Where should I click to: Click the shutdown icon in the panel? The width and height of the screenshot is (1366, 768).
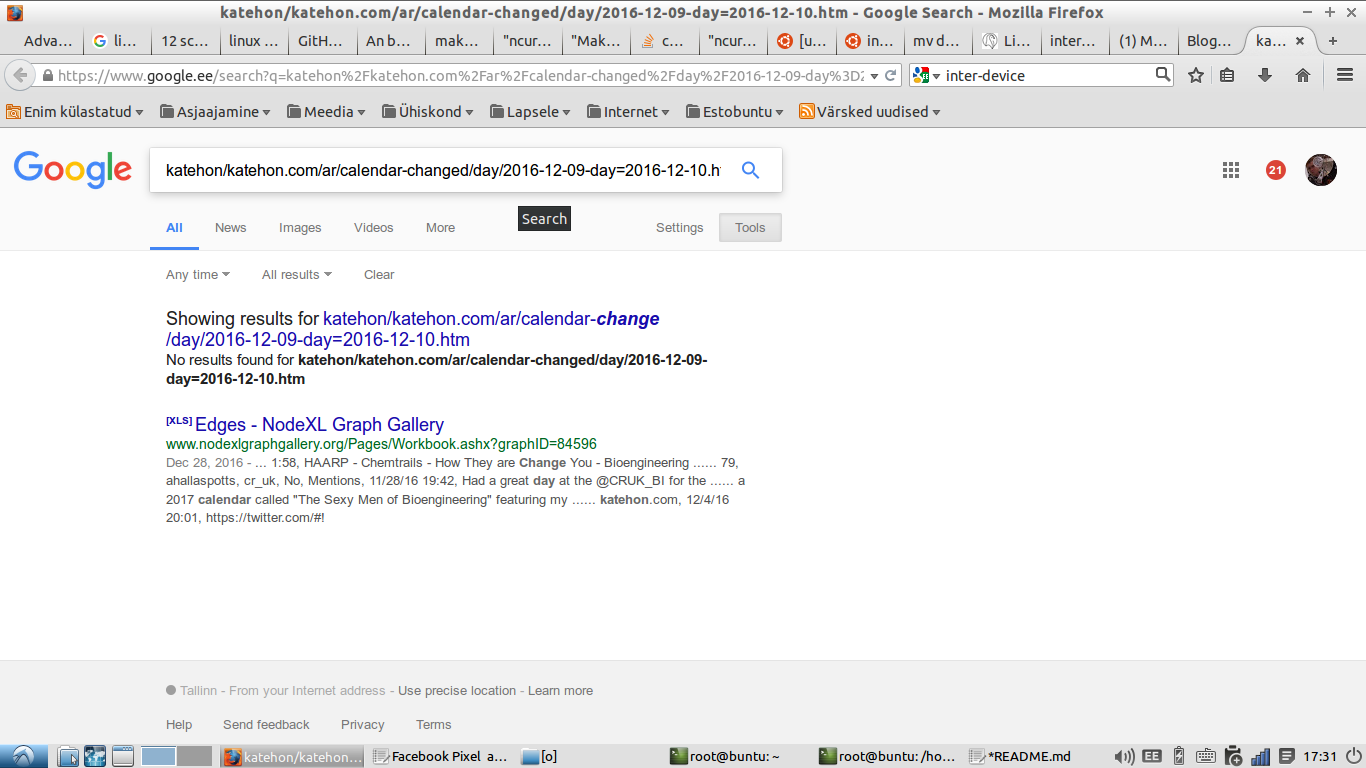1352,756
